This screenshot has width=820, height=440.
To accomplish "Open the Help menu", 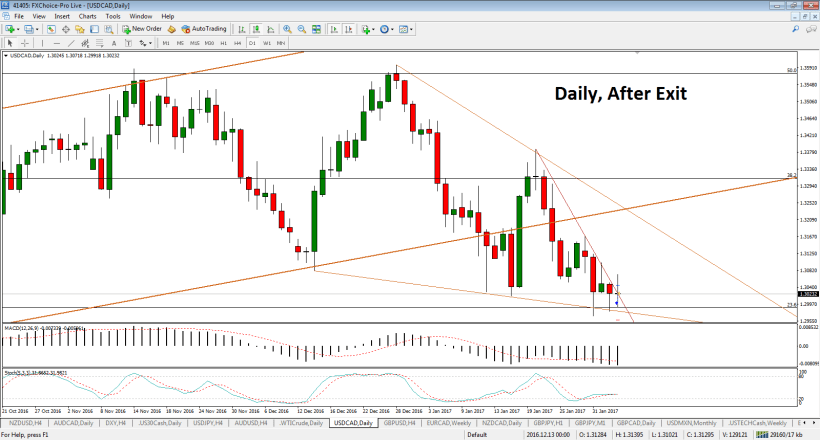I will click(167, 16).
